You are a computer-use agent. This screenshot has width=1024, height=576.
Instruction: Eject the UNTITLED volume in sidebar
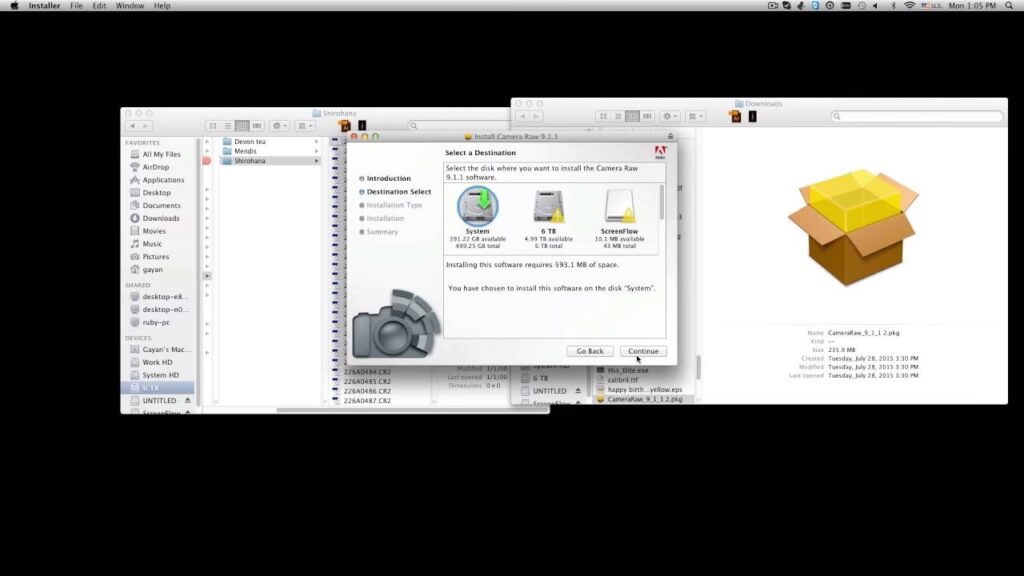coord(187,400)
